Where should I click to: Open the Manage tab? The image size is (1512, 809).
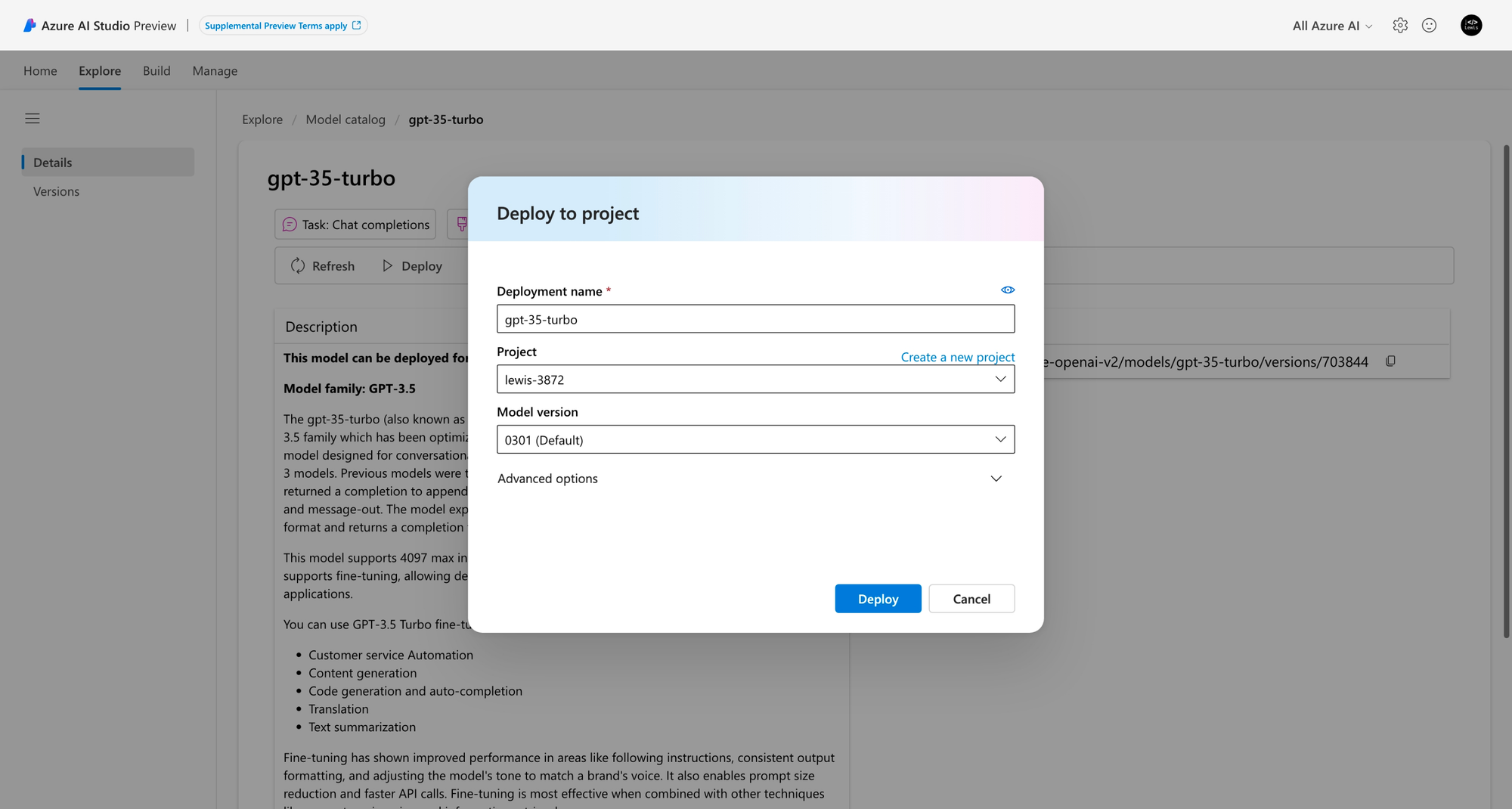click(x=215, y=71)
